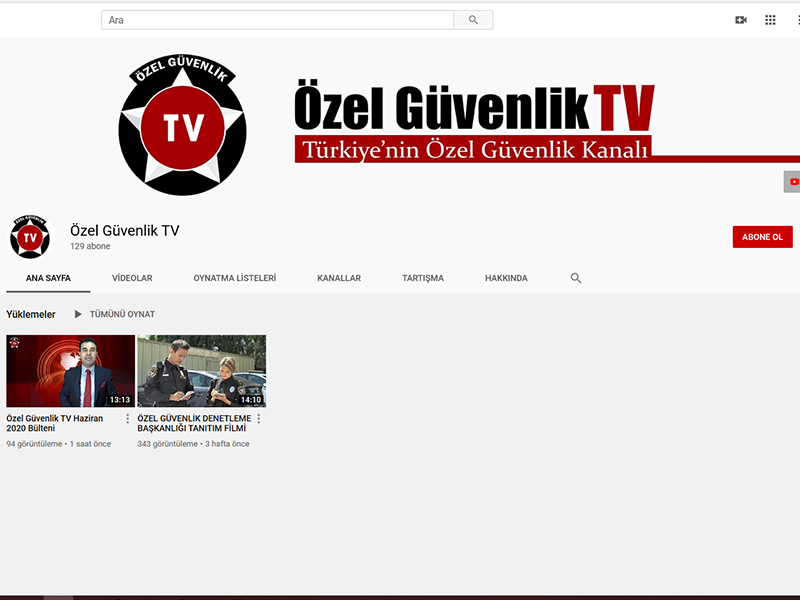Open options menu for Tanıtım Filmi video

tap(258, 419)
